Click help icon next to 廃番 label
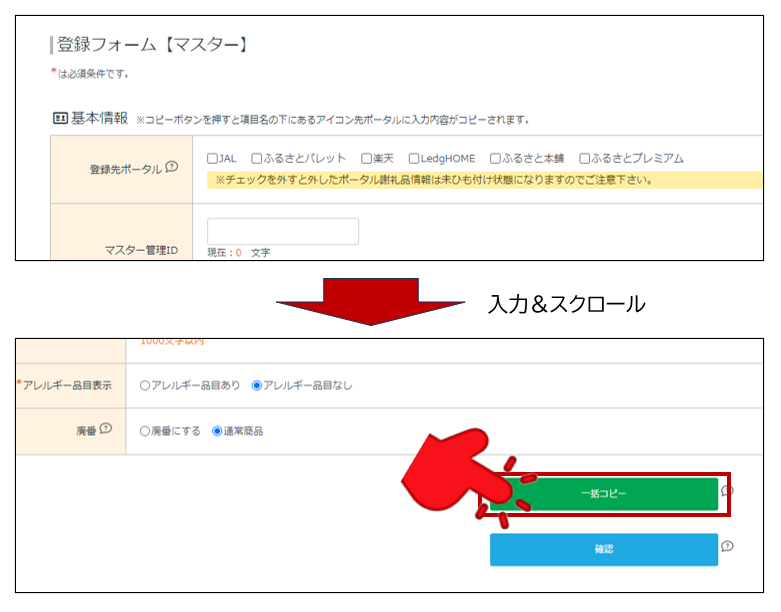Image resolution: width=781 pixels, height=612 pixels. point(106,429)
